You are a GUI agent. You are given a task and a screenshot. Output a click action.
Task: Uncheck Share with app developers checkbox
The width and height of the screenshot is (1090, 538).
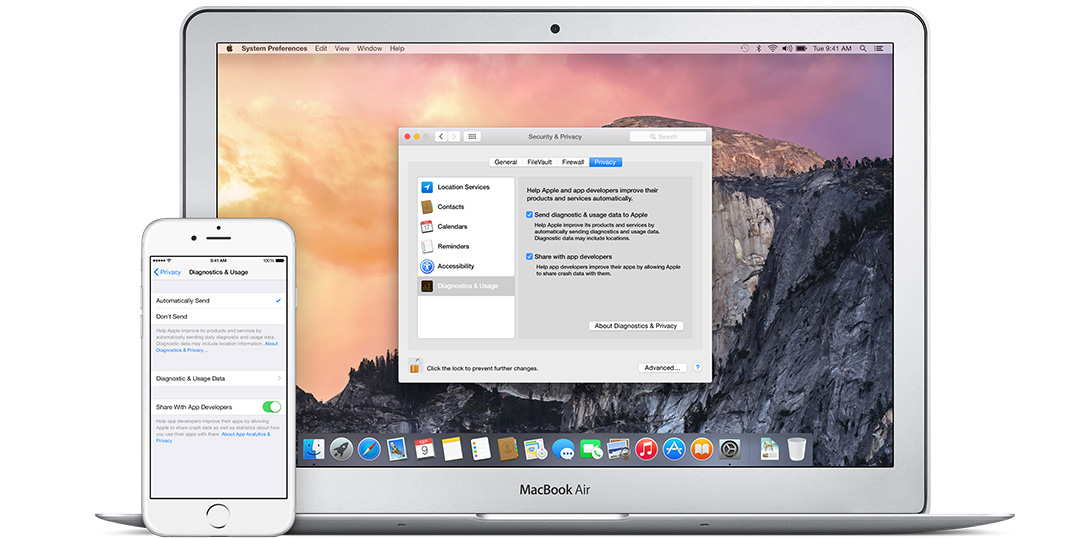(x=530, y=257)
